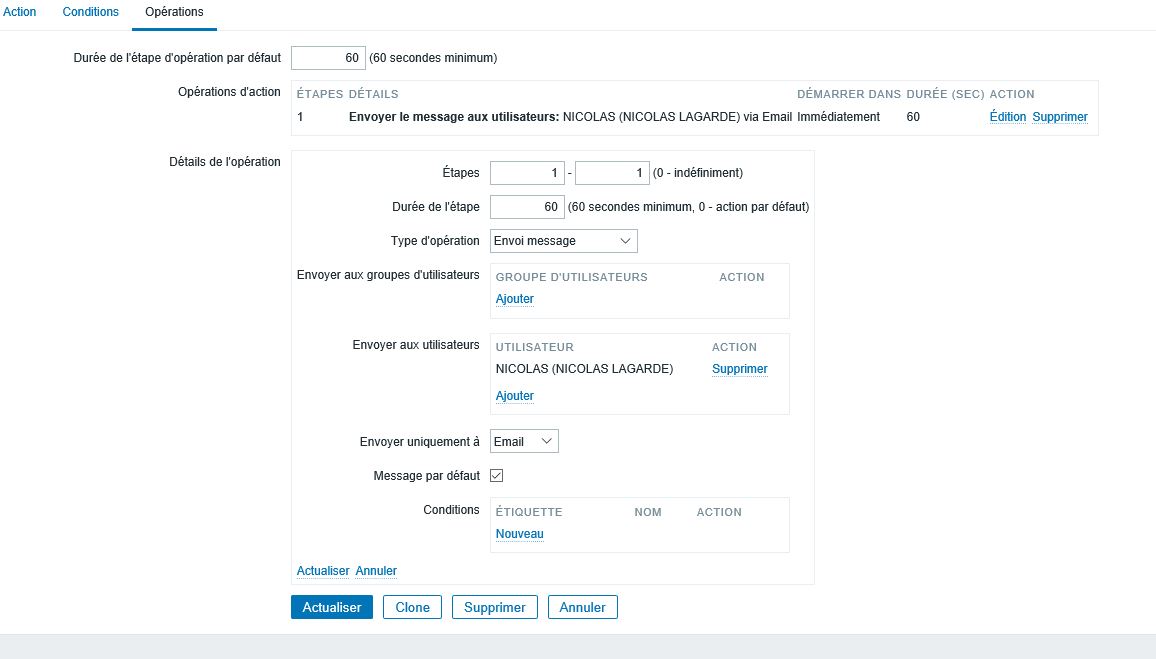Click Édition link for operation step 1
Image resolution: width=1156 pixels, height=659 pixels.
[1007, 117]
